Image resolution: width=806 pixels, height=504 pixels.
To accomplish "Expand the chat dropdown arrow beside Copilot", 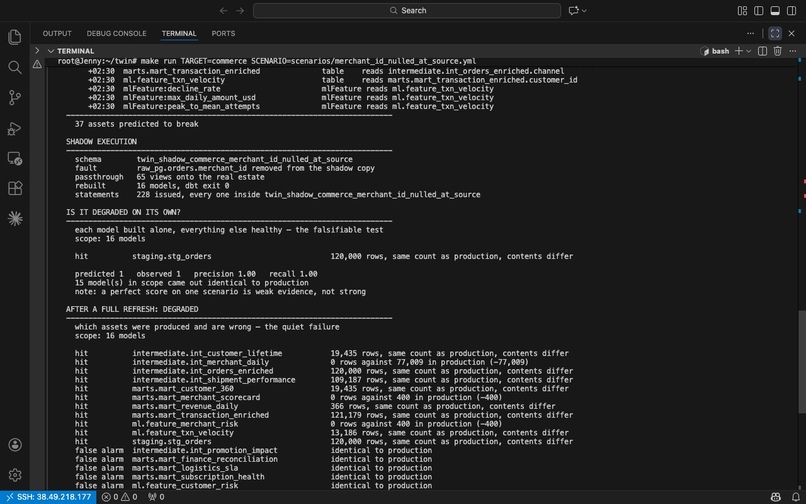I will (584, 10).
